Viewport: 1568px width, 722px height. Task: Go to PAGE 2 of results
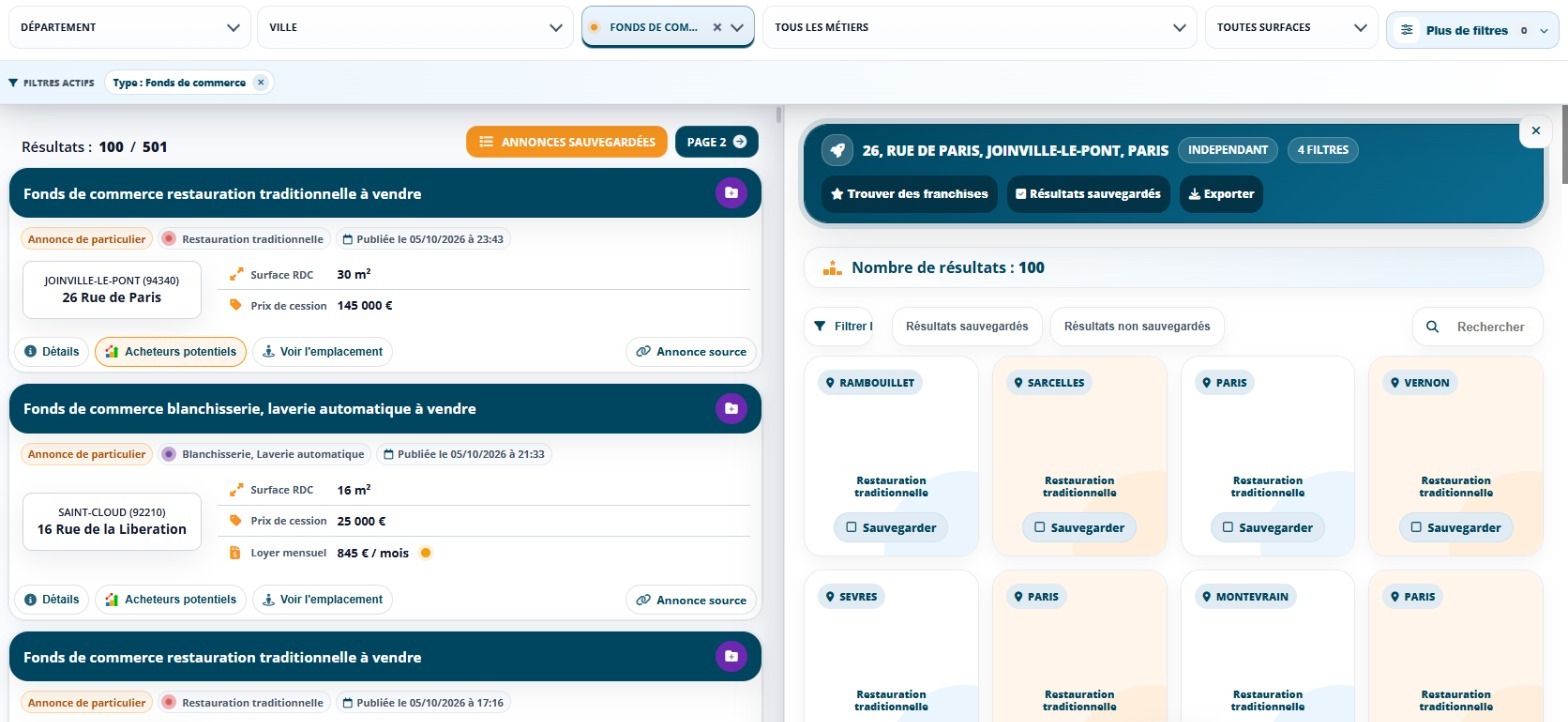point(717,142)
